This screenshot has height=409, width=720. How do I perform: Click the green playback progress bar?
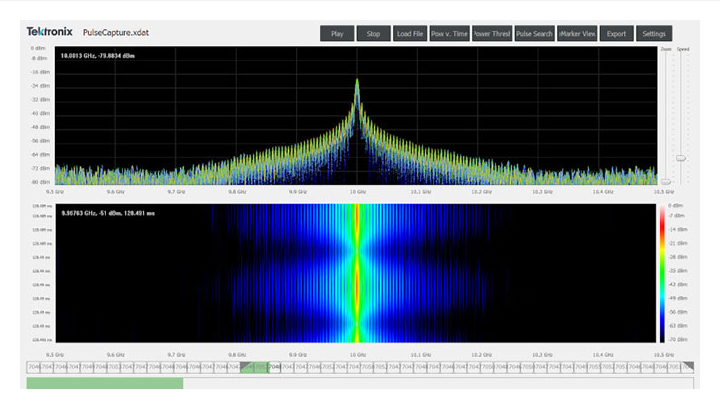click(105, 383)
